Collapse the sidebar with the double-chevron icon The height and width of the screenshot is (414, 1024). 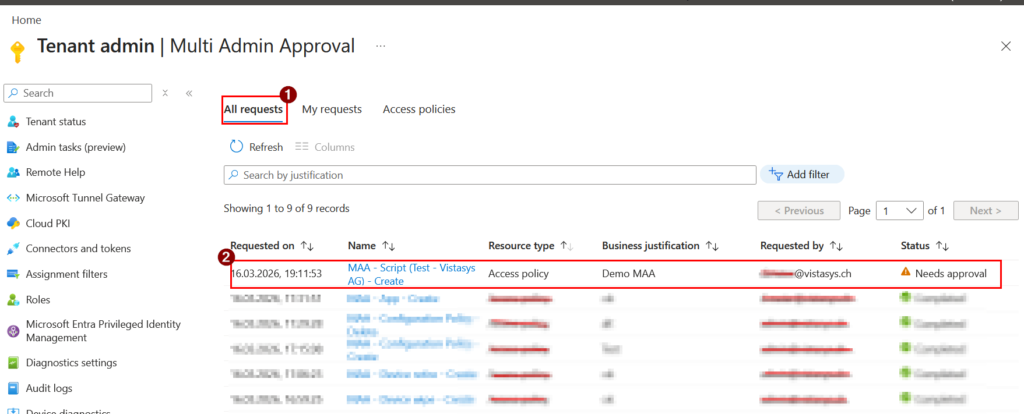pos(189,93)
